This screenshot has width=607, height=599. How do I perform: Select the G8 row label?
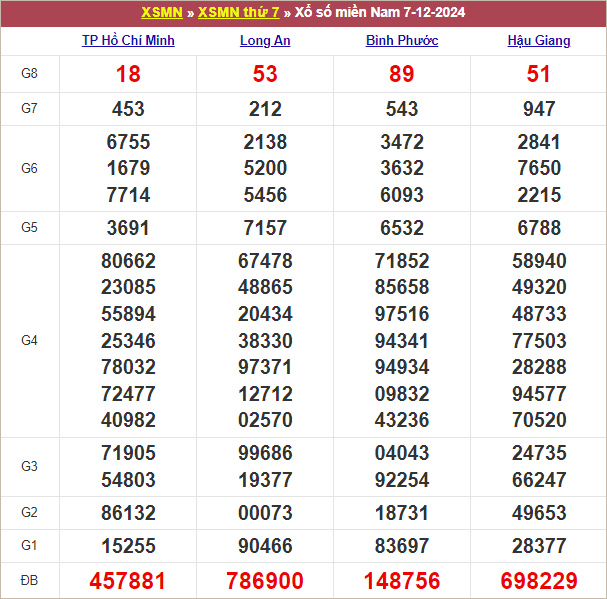[29, 73]
